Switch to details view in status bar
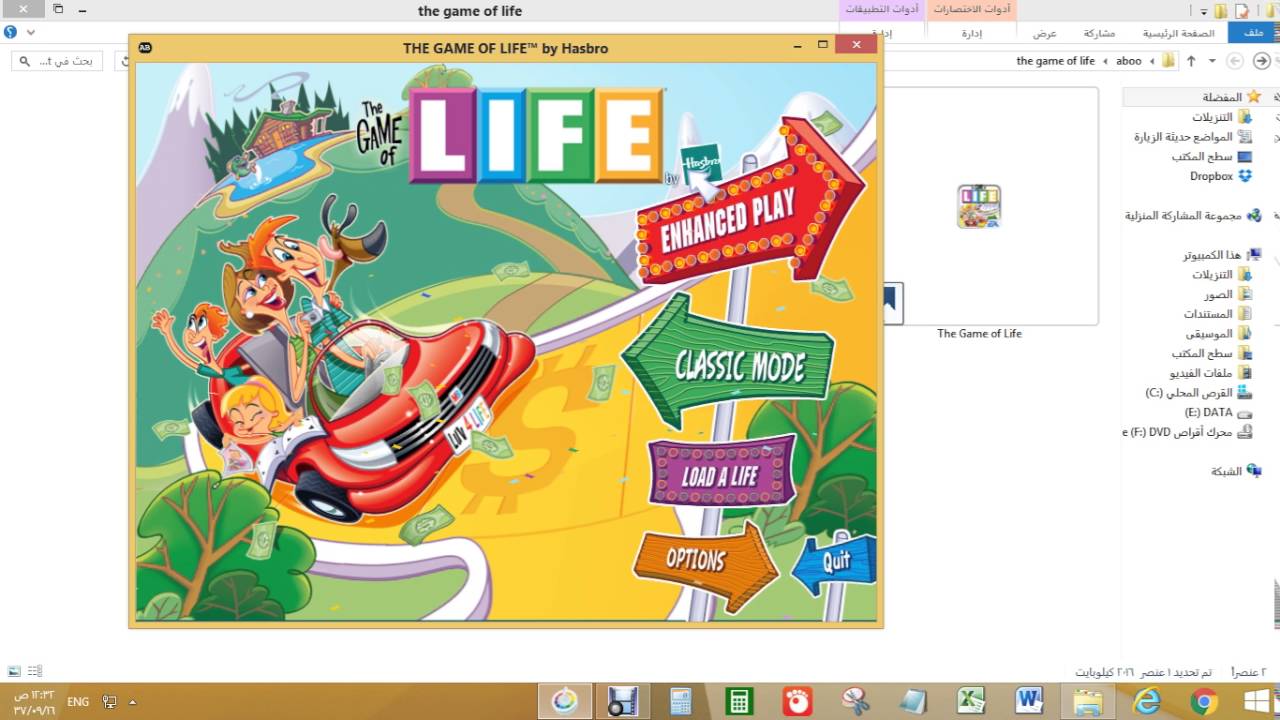The height and width of the screenshot is (720, 1280). (36, 672)
